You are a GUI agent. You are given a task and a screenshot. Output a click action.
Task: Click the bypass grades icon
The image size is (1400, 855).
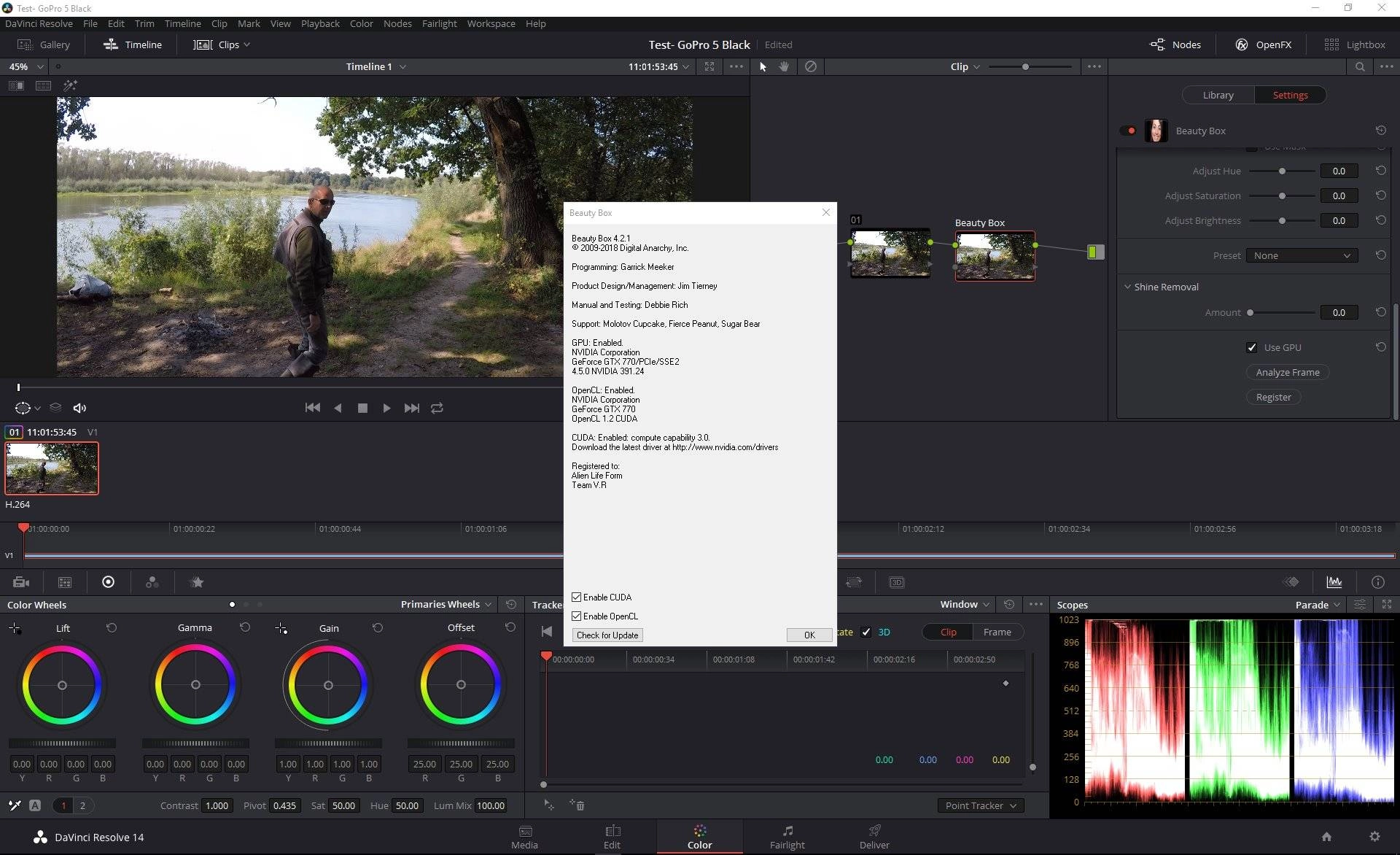click(x=810, y=66)
